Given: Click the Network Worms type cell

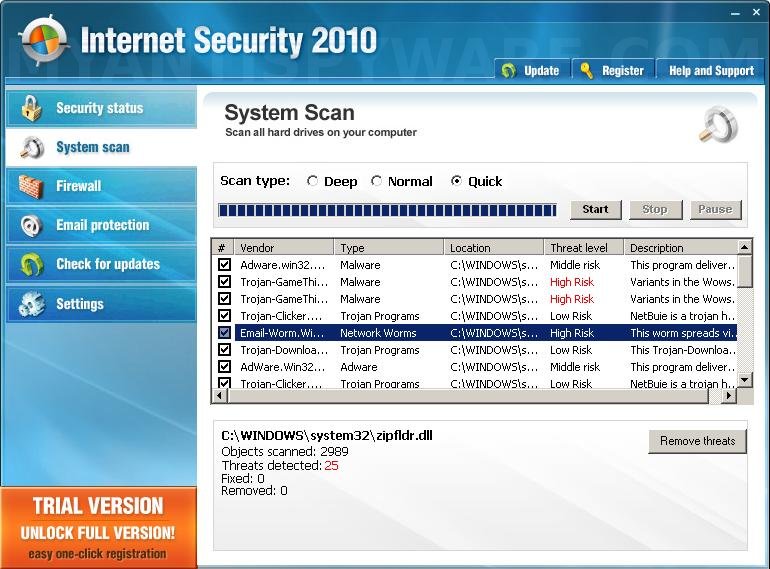Looking at the screenshot, I should pyautogui.click(x=378, y=333).
